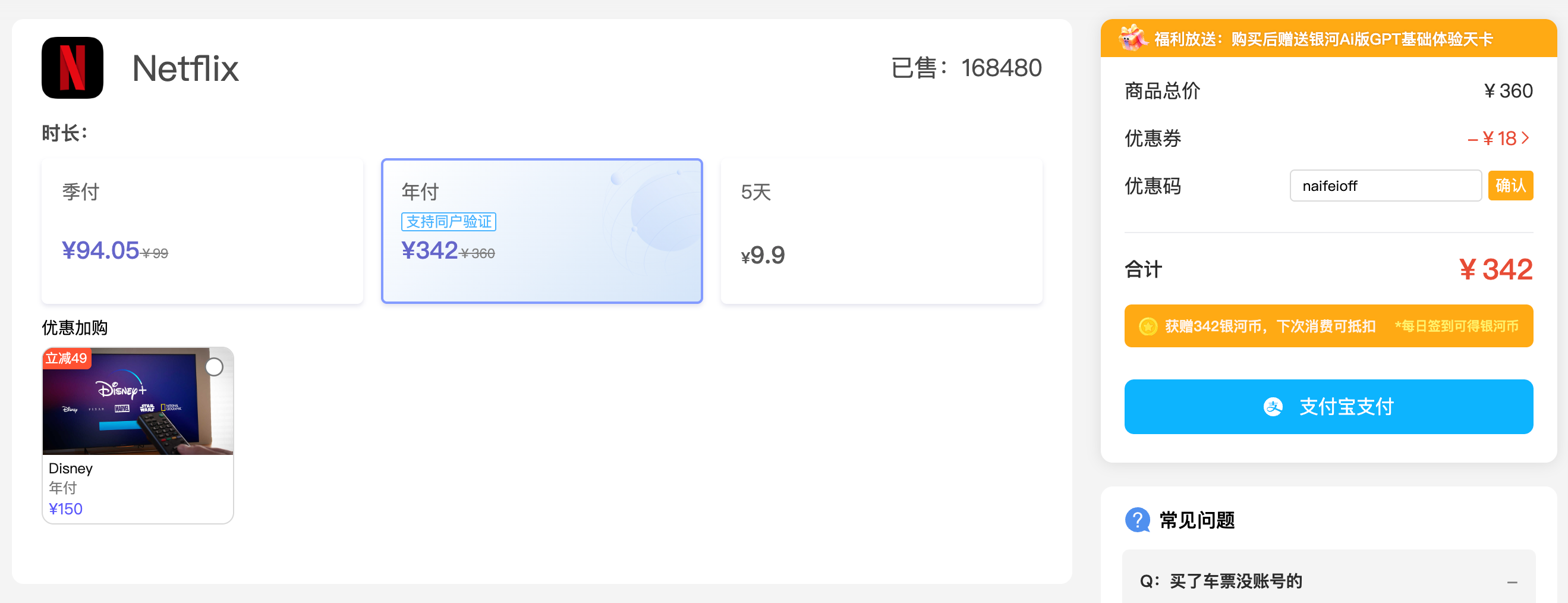Image resolution: width=1568 pixels, height=603 pixels.
Task: Click the Alipay logo icon
Action: [1273, 406]
